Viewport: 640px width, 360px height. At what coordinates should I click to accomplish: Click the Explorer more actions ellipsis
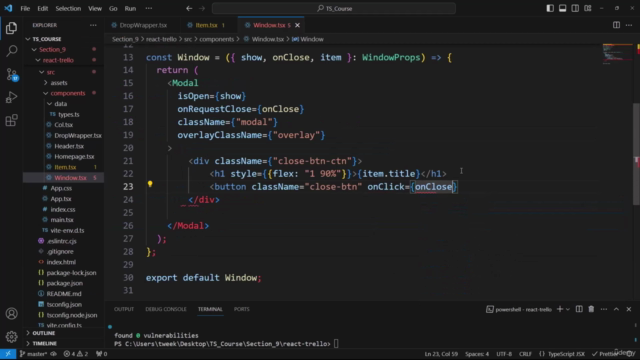[x=93, y=25]
